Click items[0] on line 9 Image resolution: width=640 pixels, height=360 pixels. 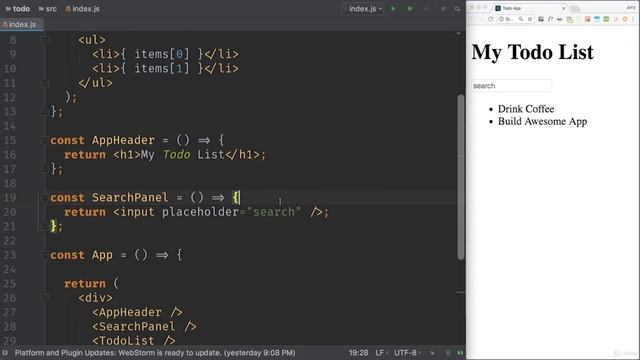point(162,54)
